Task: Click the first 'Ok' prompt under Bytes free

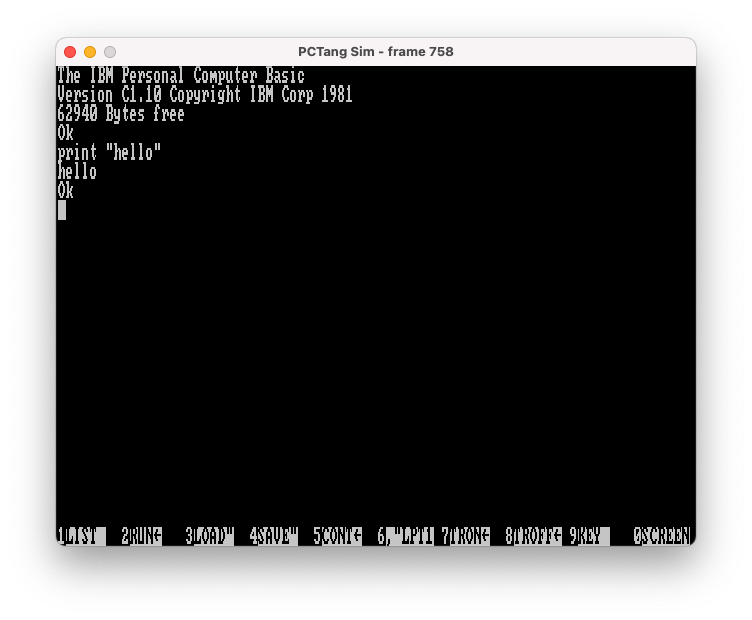Action: [65, 133]
